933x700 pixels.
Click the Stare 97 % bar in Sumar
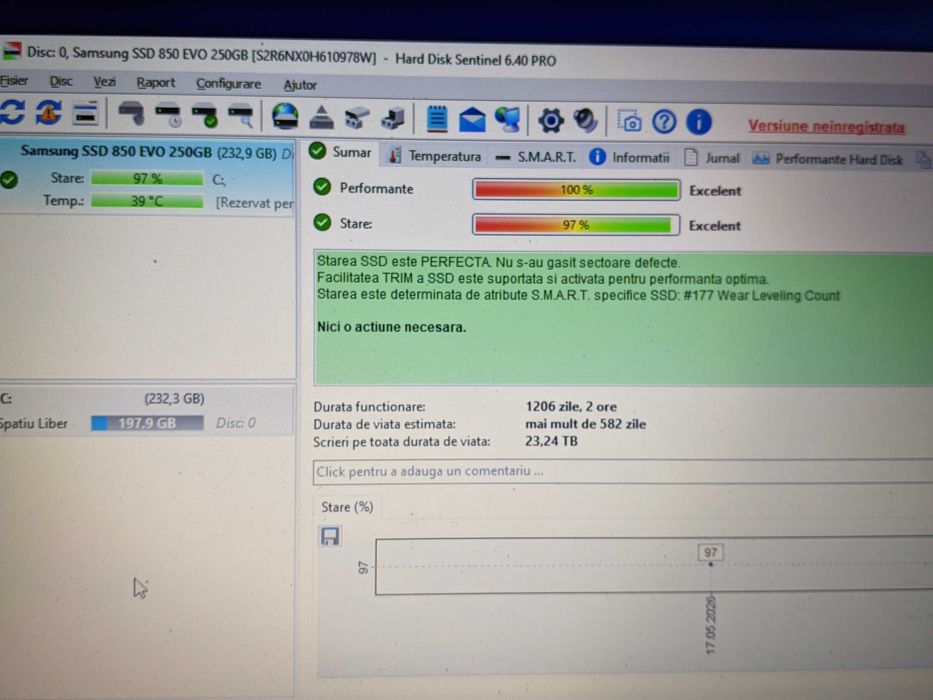[576, 225]
